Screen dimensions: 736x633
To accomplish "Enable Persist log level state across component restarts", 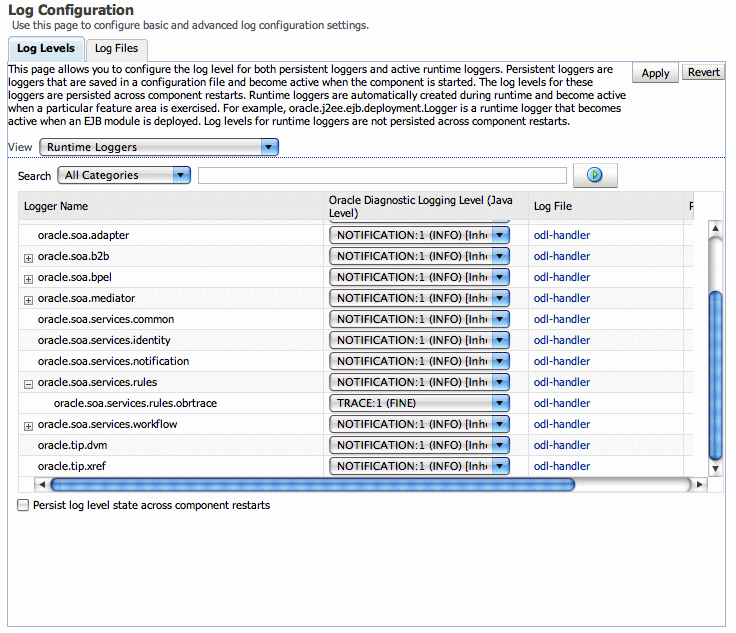I will coord(23,505).
